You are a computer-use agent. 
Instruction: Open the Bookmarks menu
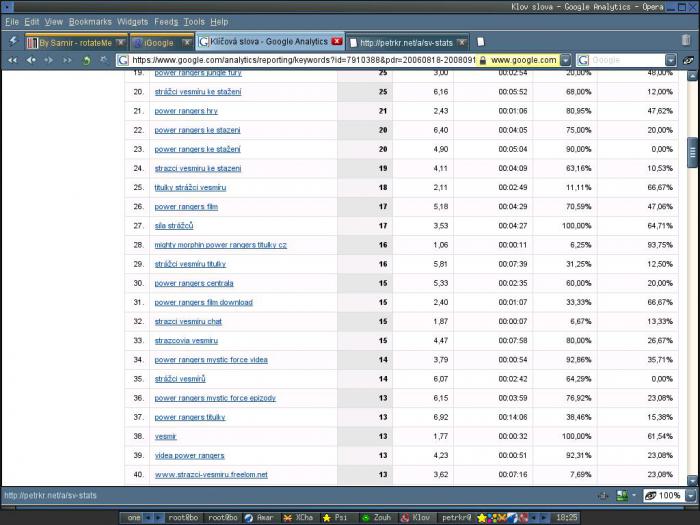90,22
